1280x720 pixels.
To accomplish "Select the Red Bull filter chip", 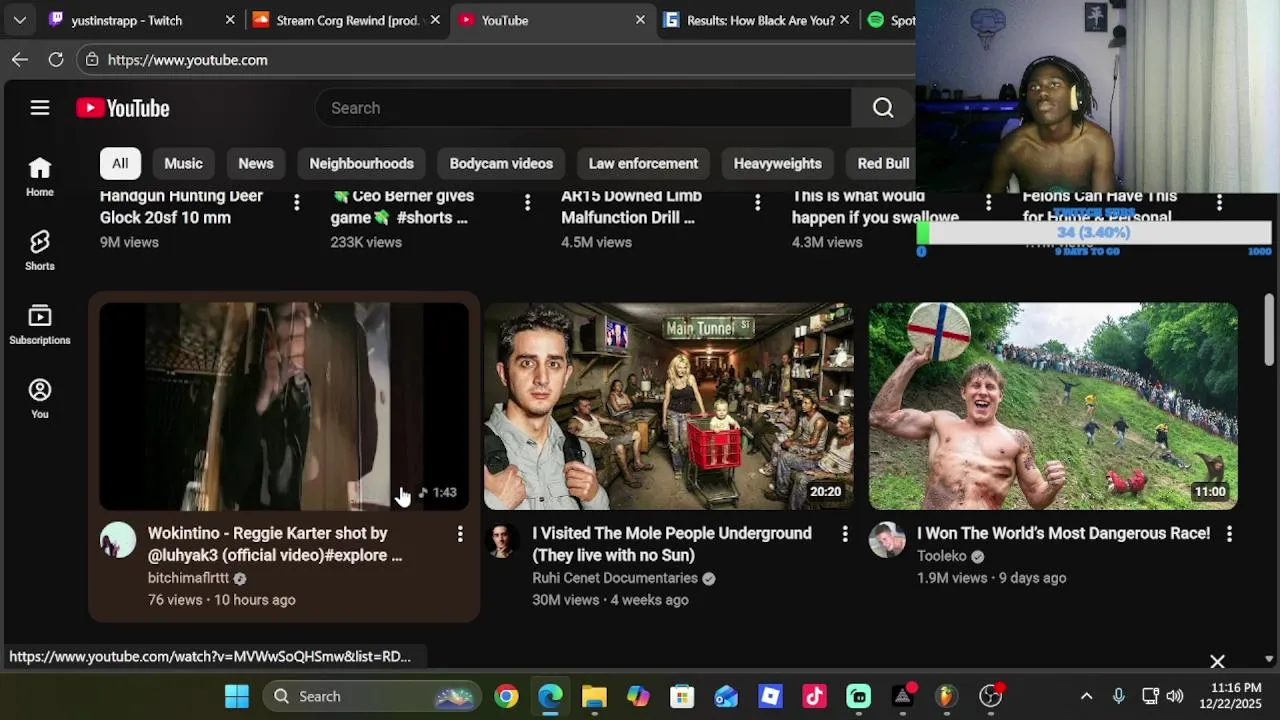I will pyautogui.click(x=883, y=163).
